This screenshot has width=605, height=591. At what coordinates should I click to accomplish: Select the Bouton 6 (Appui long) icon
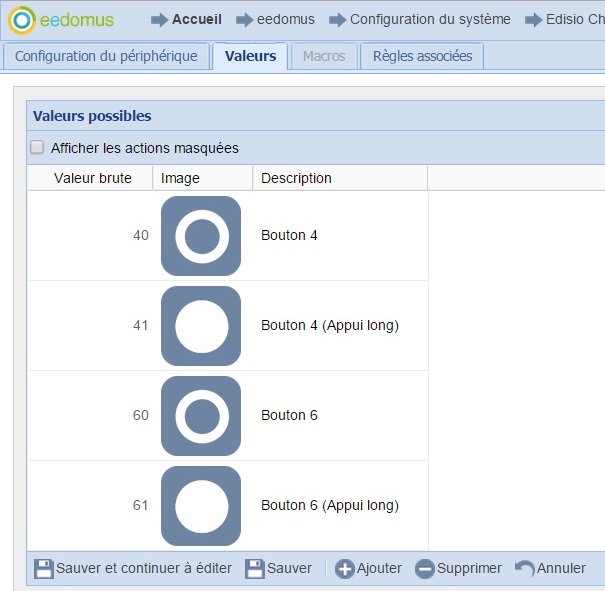pos(201,506)
